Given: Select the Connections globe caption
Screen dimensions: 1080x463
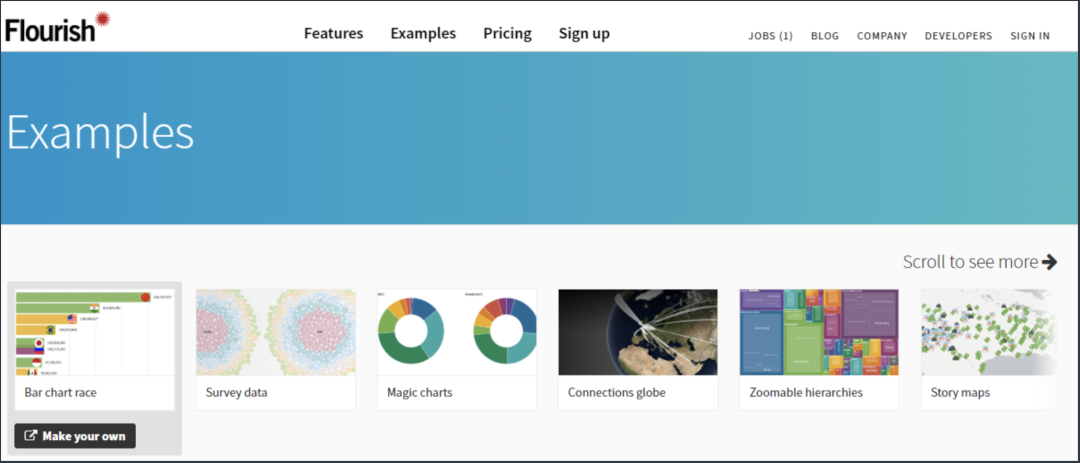Looking at the screenshot, I should coord(616,393).
